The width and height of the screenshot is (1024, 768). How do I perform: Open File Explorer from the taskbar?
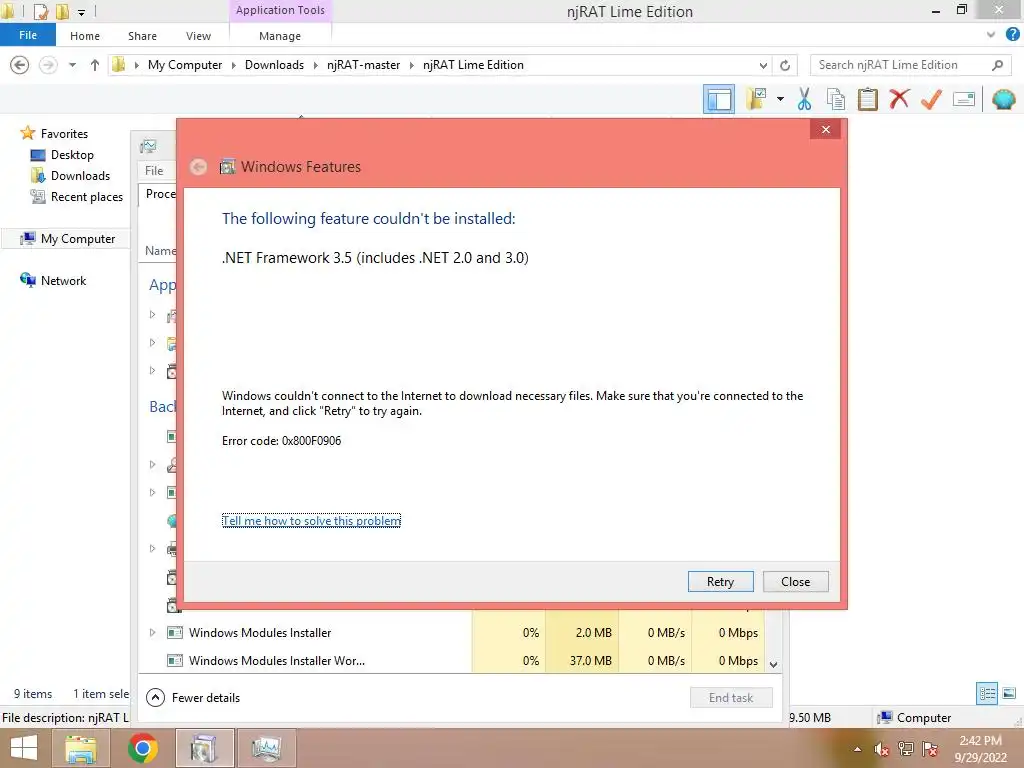[80, 748]
